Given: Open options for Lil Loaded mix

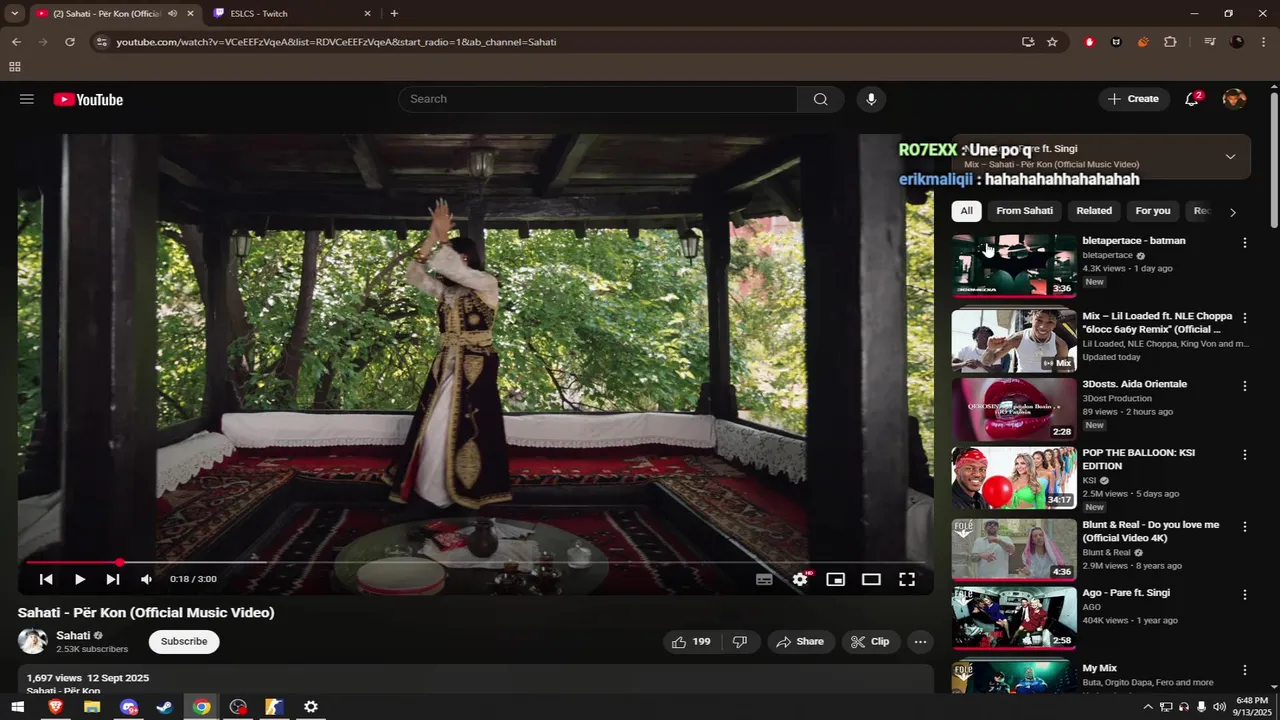Looking at the screenshot, I should pyautogui.click(x=1245, y=318).
